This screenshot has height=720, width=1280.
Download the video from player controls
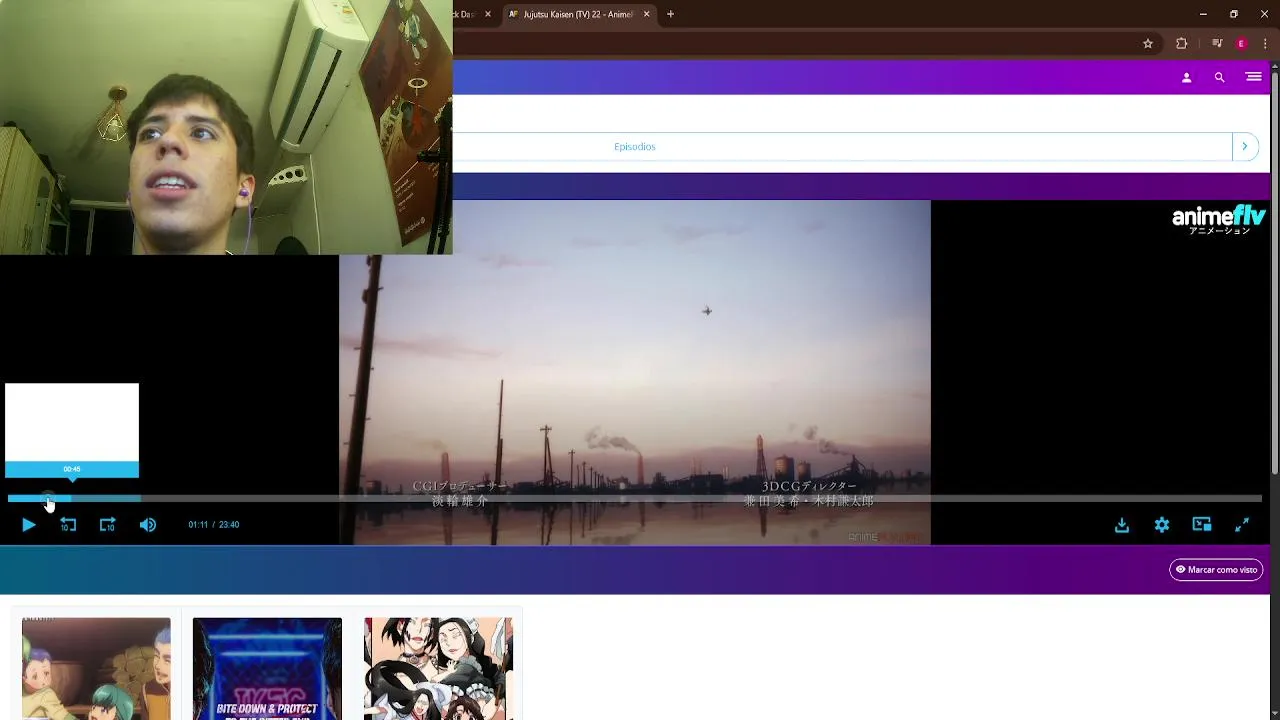click(1122, 525)
